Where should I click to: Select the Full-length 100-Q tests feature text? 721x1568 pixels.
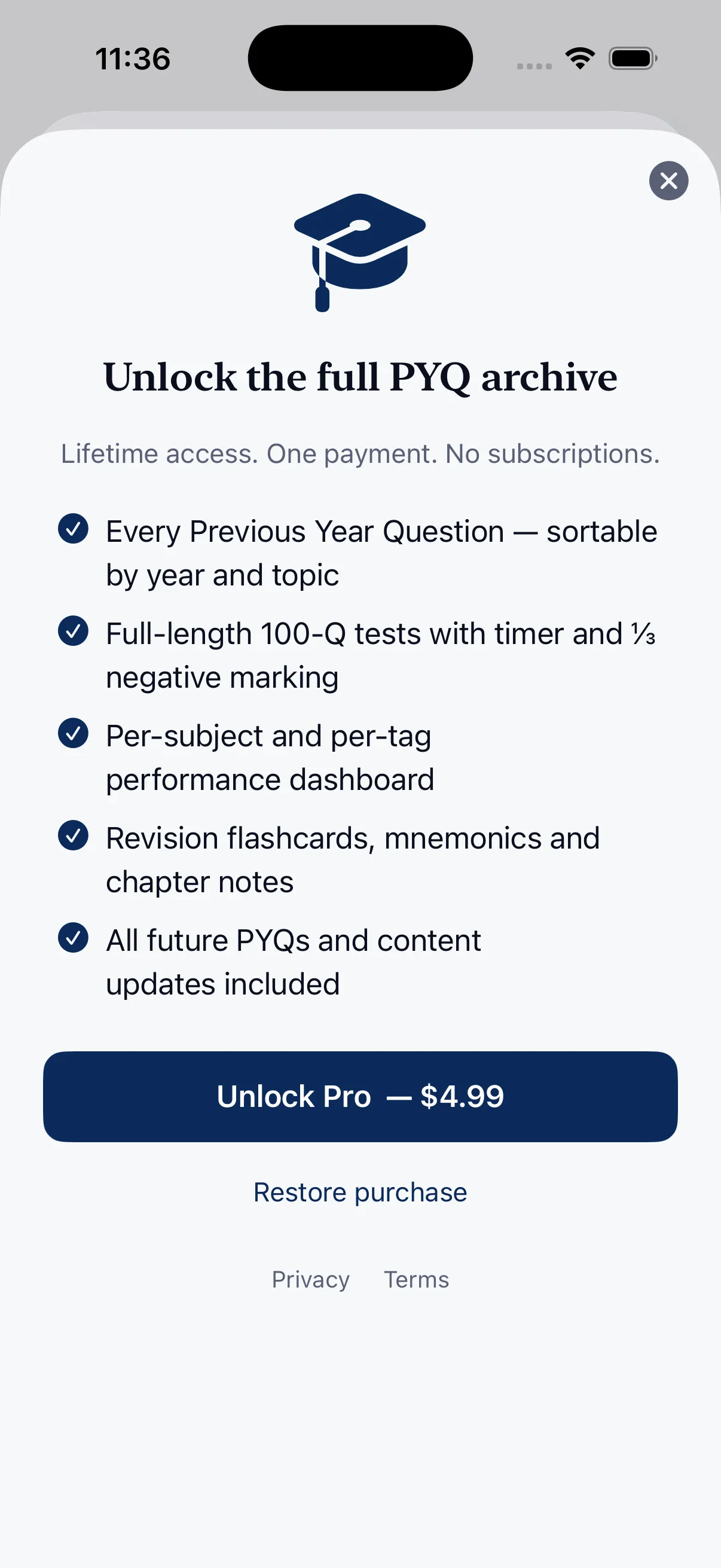(381, 655)
